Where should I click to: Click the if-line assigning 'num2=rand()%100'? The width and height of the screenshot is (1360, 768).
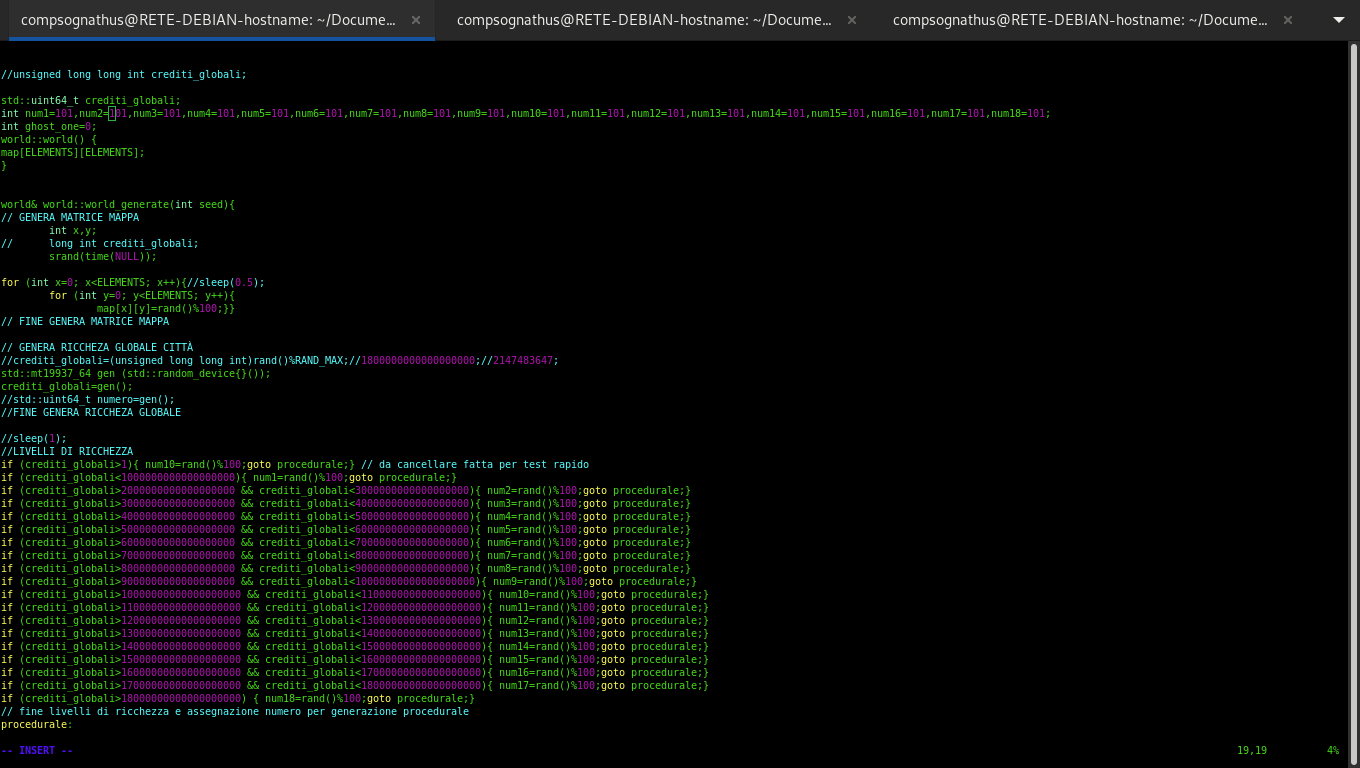point(346,490)
